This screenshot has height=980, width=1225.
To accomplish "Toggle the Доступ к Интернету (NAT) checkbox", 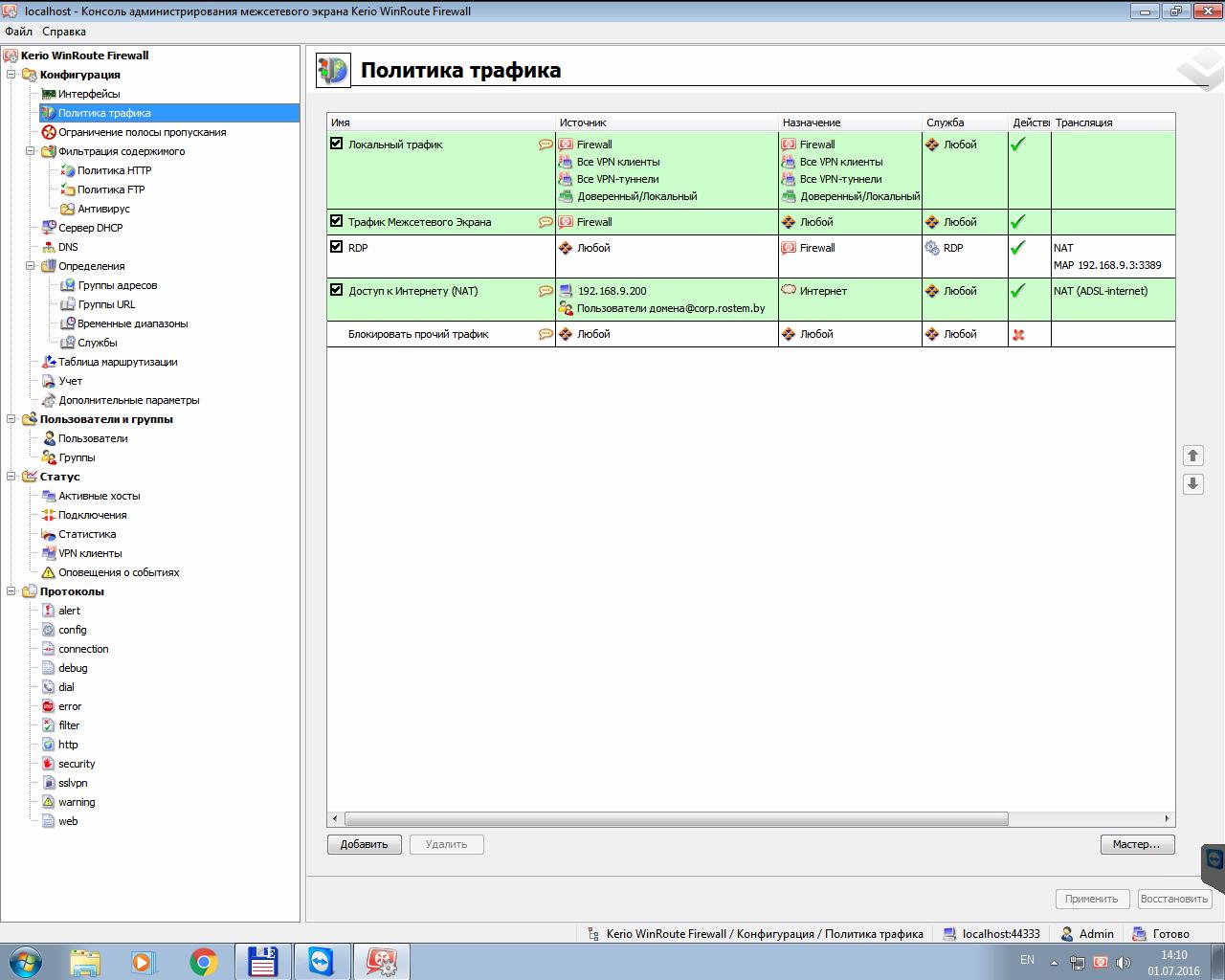I will (336, 290).
